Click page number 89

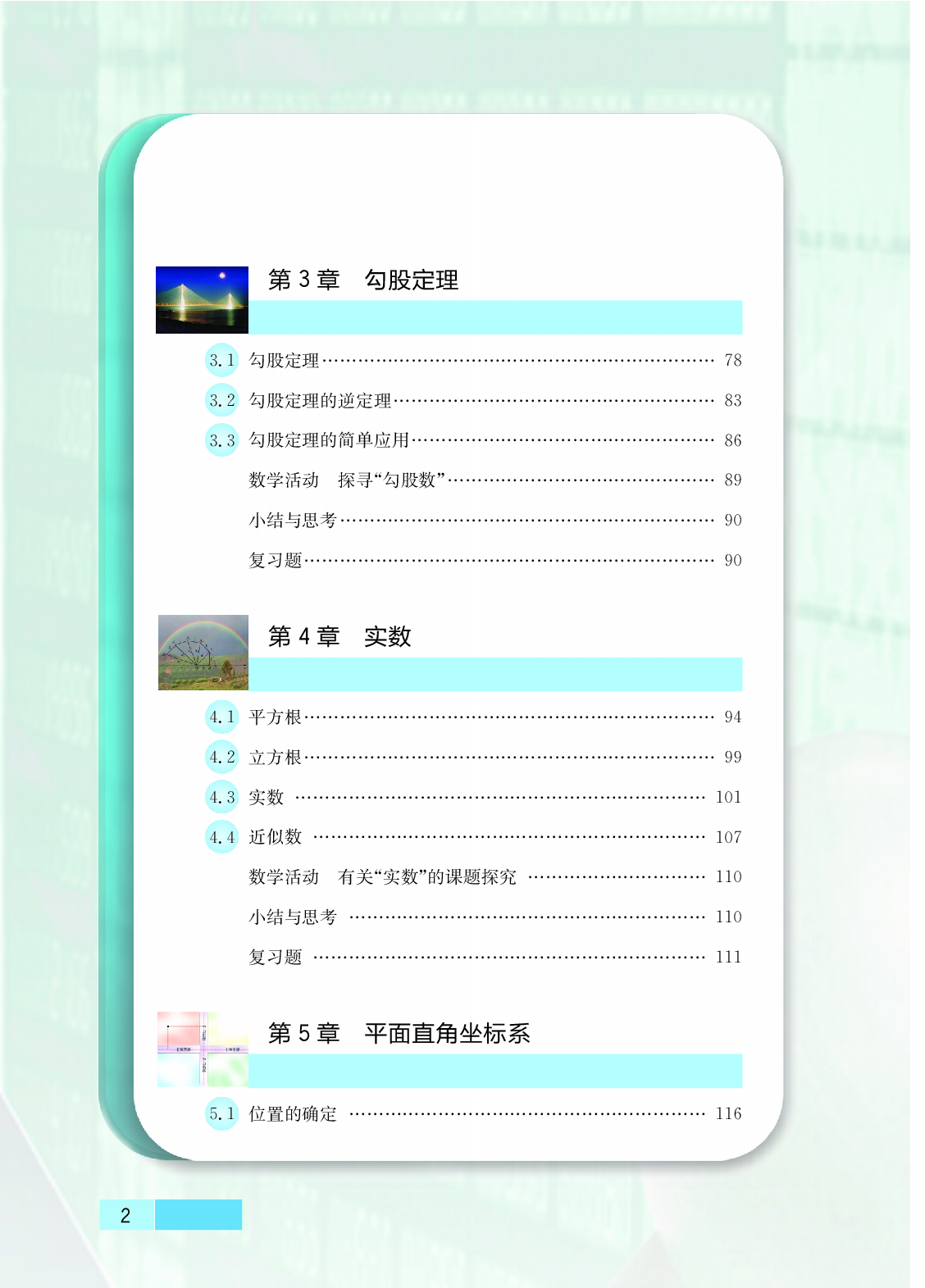(733, 480)
